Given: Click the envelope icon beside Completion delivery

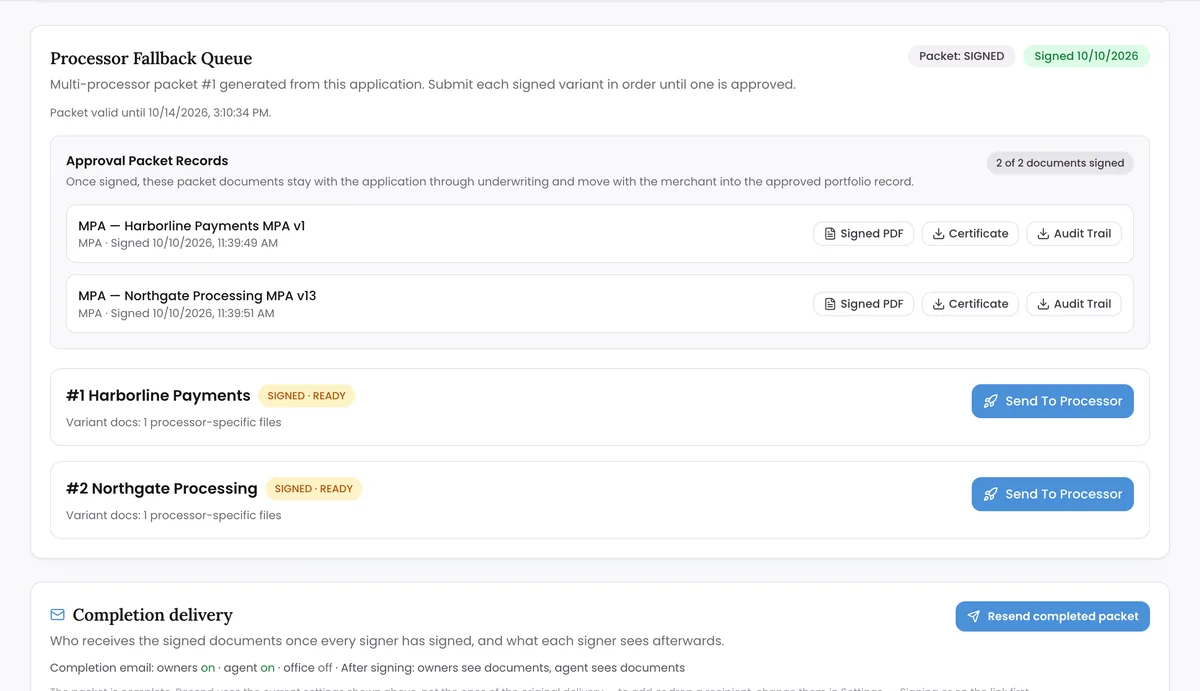Looking at the screenshot, I should (58, 615).
